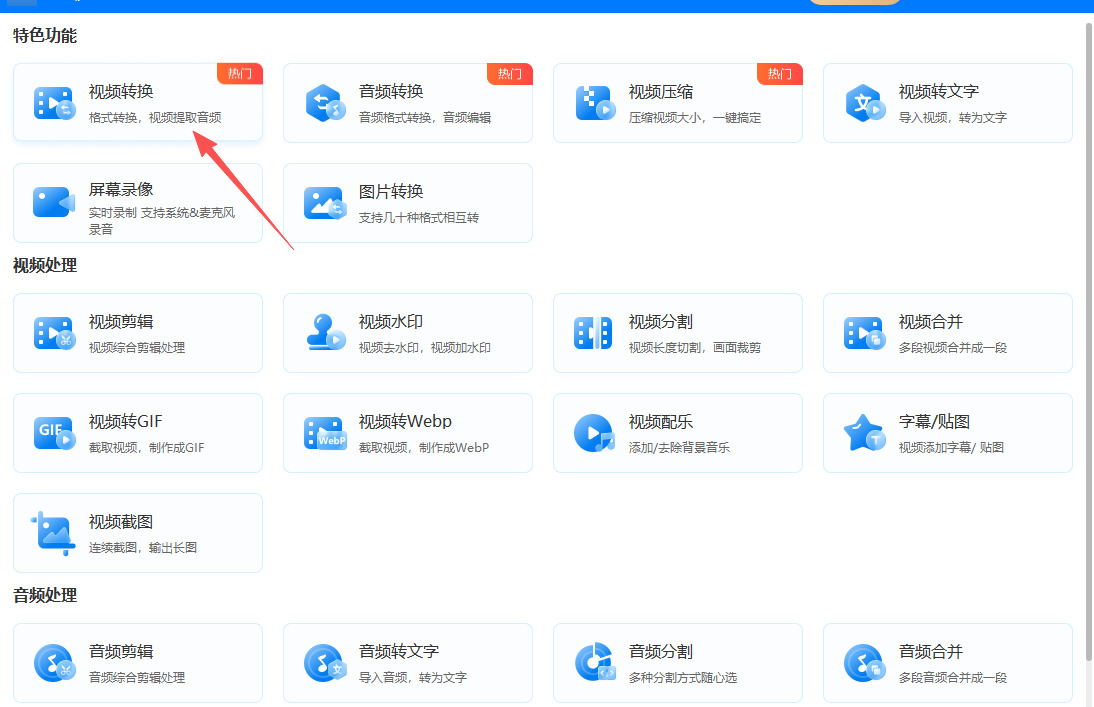Click the 音频转换 hexagon icon
1094x707 pixels.
coord(325,103)
